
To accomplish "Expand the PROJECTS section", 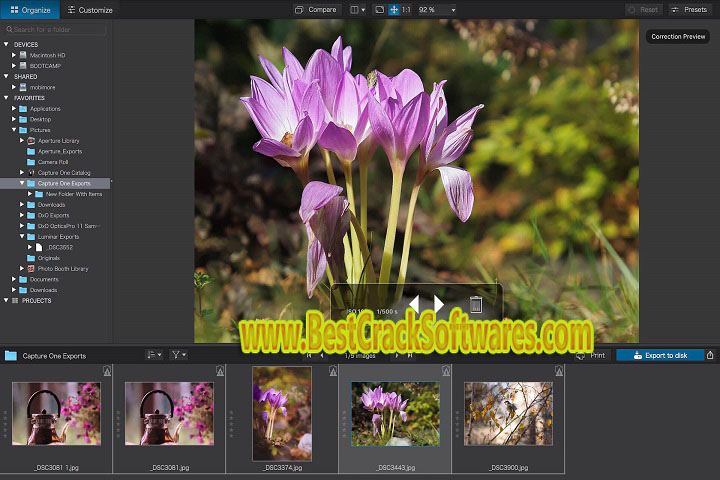I will (6, 300).
